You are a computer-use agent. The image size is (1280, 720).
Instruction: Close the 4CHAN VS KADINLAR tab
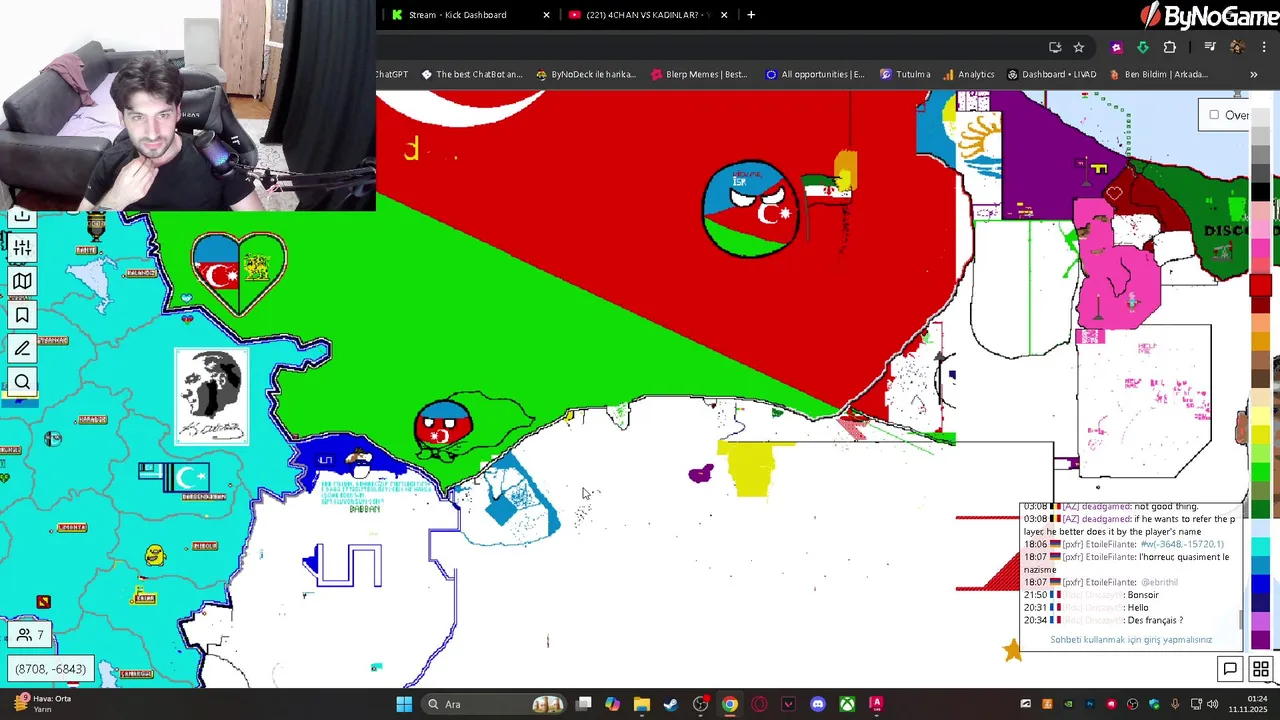[x=724, y=15]
